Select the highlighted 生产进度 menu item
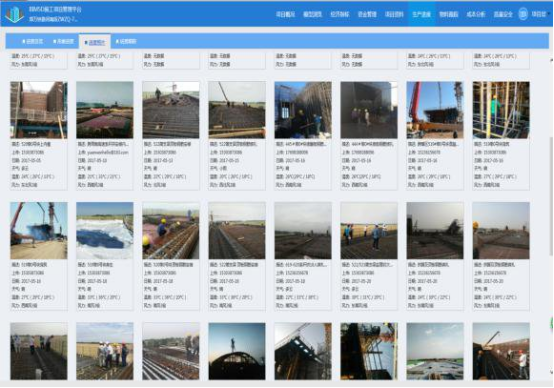The image size is (554, 388). tap(422, 14)
